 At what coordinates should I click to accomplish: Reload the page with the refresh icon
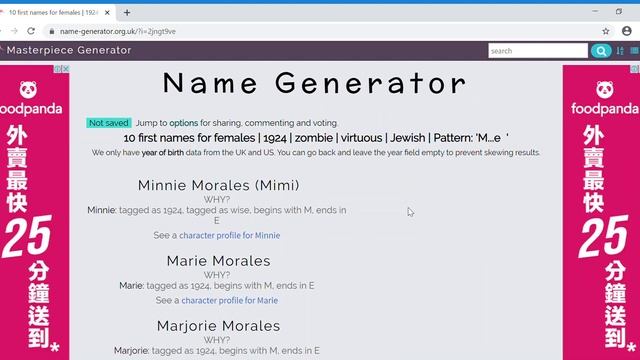click(x=31, y=31)
